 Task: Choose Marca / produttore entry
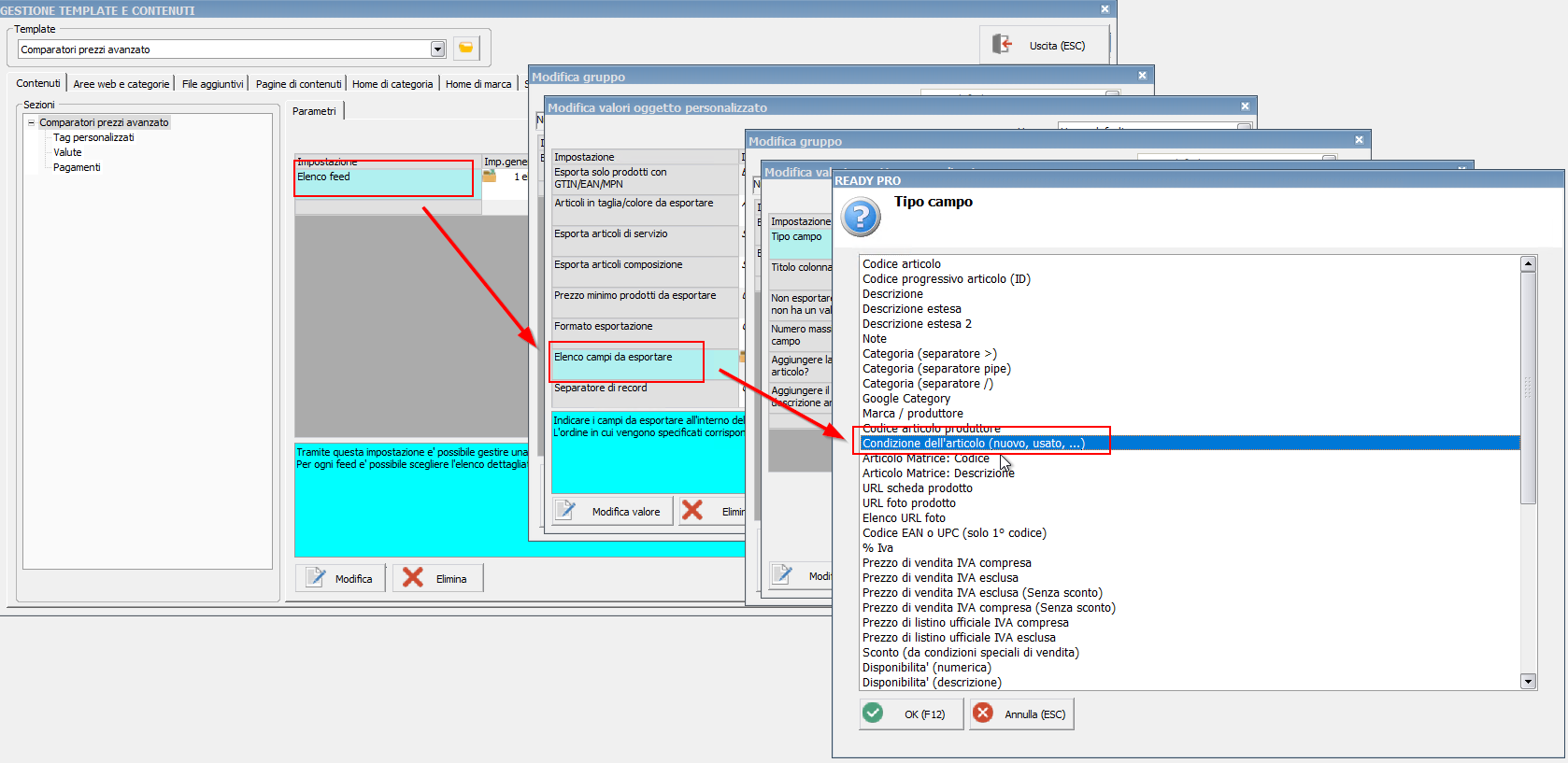(x=913, y=414)
